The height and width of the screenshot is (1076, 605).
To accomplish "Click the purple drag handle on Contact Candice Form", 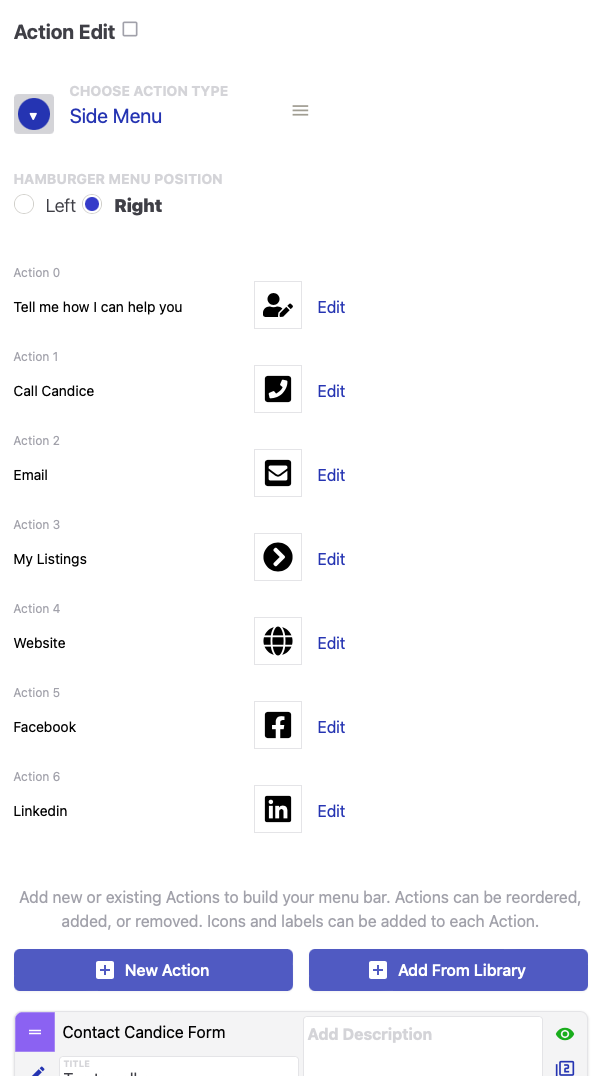I will pyautogui.click(x=35, y=1032).
